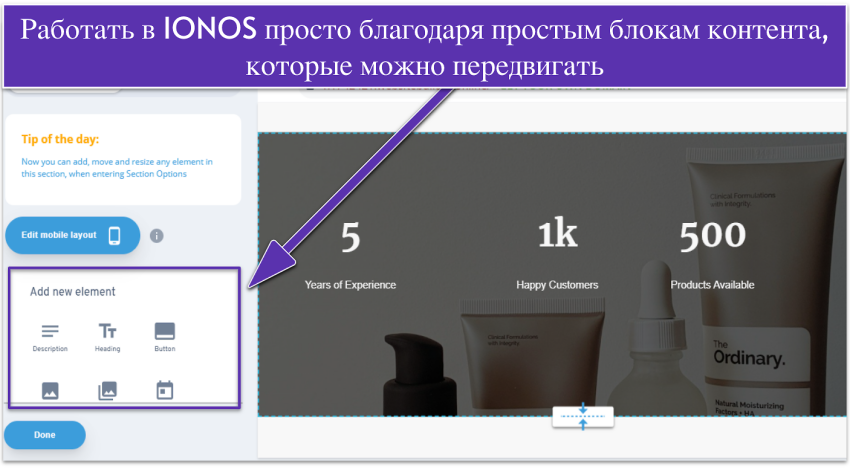Image resolution: width=850 pixels, height=469 pixels.
Task: Click the Done button
Action: pos(45,435)
